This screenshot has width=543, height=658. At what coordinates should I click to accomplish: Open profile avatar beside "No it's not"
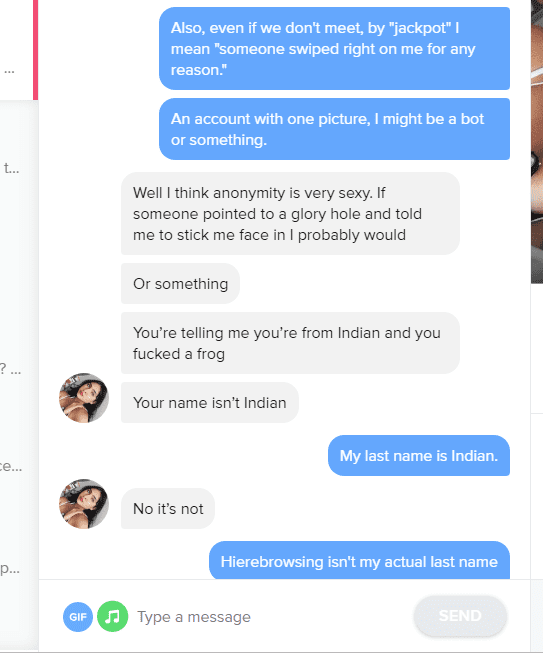click(x=84, y=504)
